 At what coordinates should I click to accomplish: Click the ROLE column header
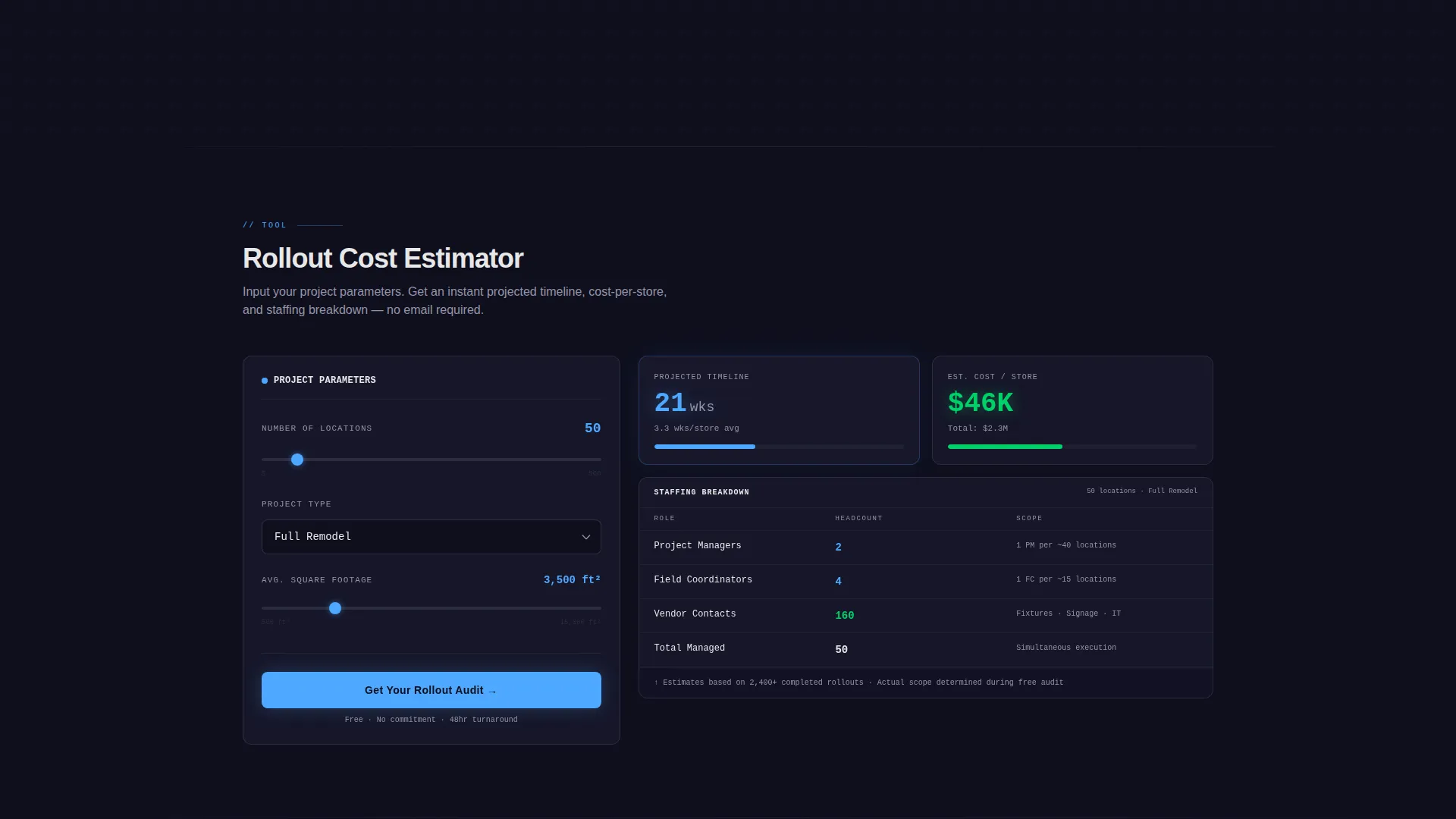pos(664,519)
